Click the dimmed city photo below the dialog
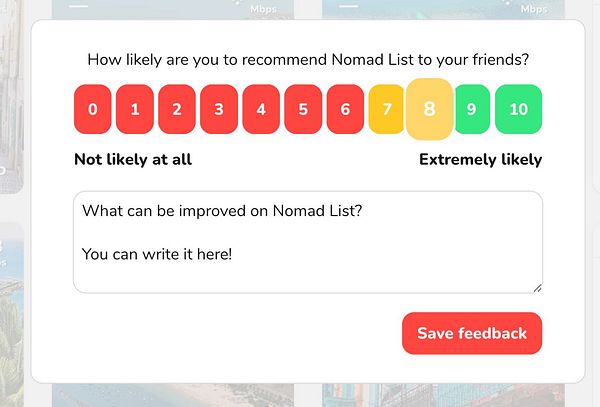 (170, 395)
